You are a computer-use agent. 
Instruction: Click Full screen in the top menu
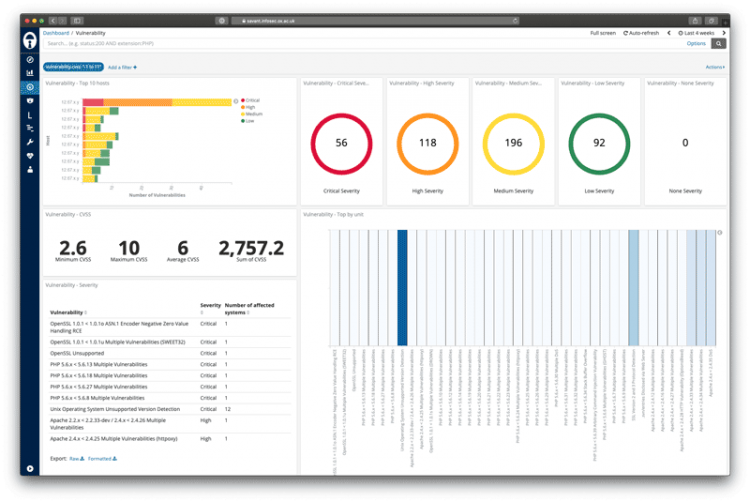603,33
